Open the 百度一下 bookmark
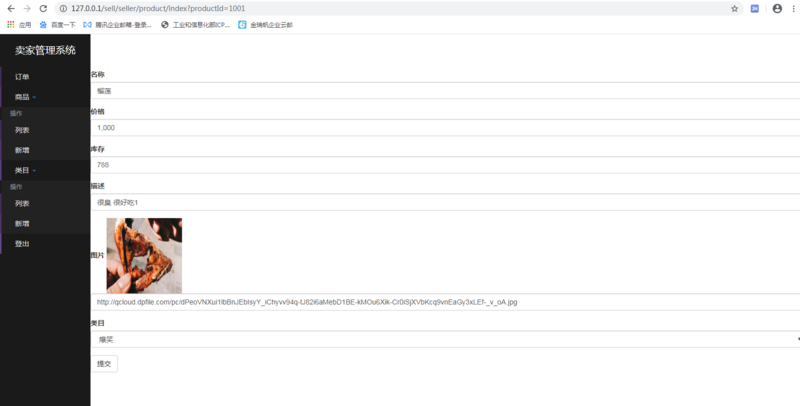Image resolution: width=800 pixels, height=406 pixels. point(57,24)
